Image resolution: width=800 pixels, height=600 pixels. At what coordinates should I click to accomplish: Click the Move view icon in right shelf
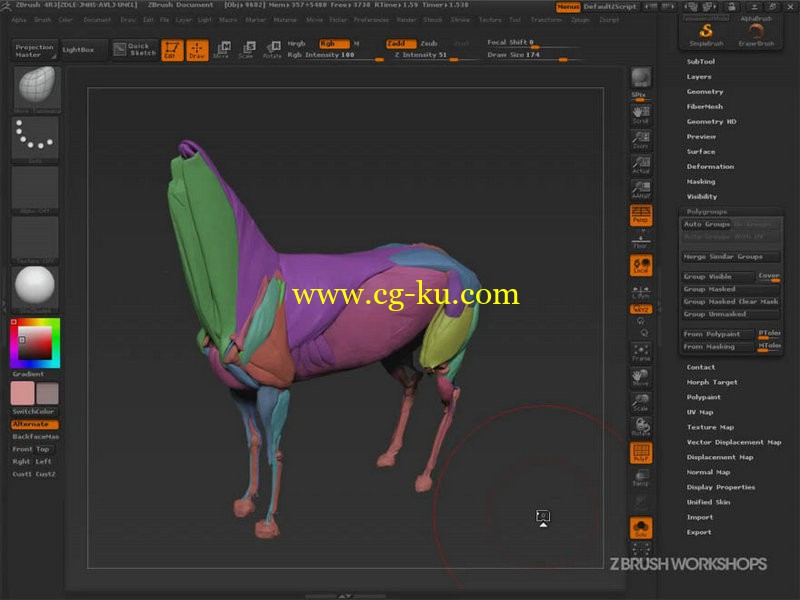click(641, 378)
